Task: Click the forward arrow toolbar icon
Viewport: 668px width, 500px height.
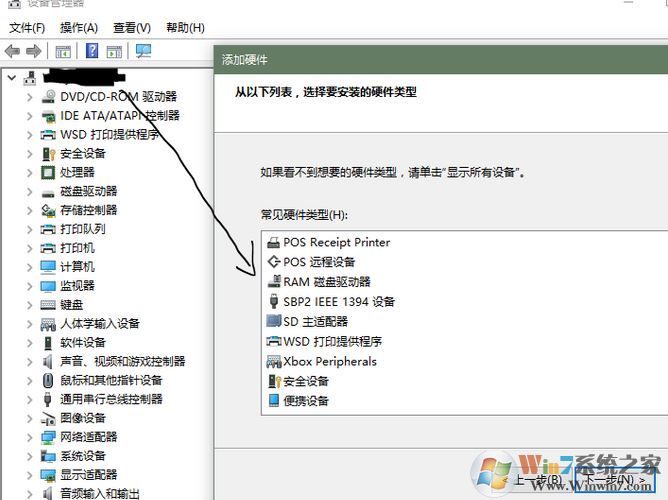Action: click(34, 51)
